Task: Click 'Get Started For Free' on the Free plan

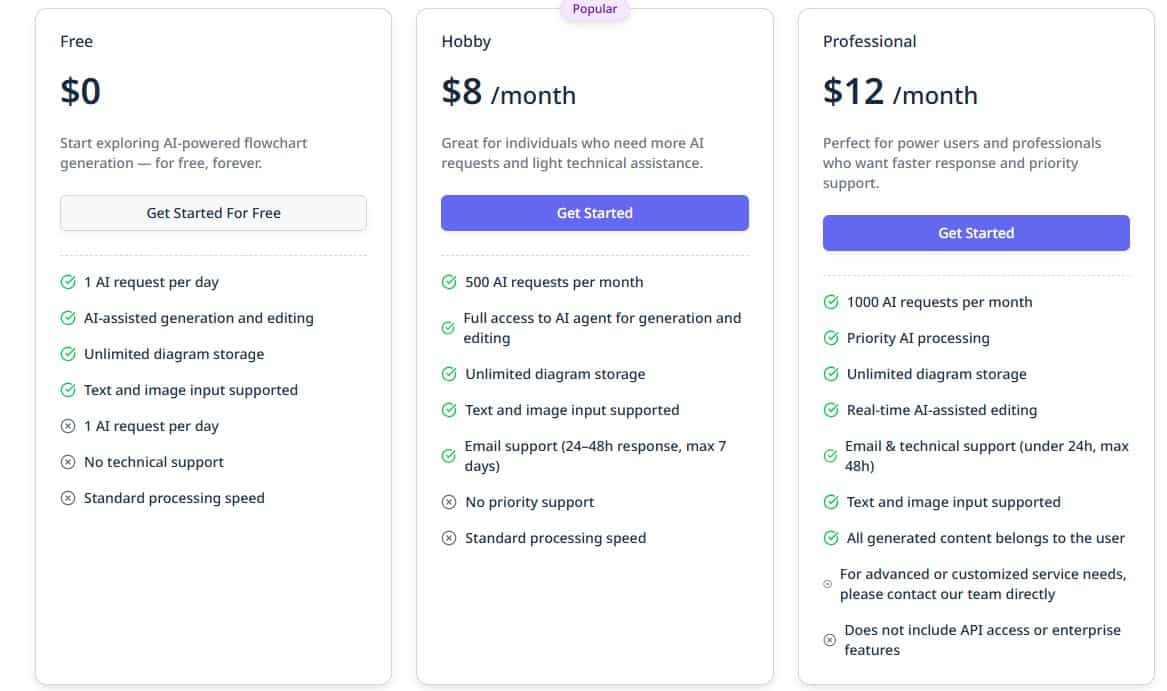Action: click(213, 213)
